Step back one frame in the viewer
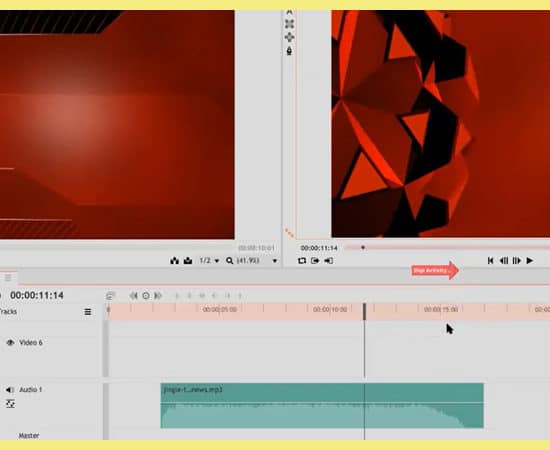 point(504,261)
